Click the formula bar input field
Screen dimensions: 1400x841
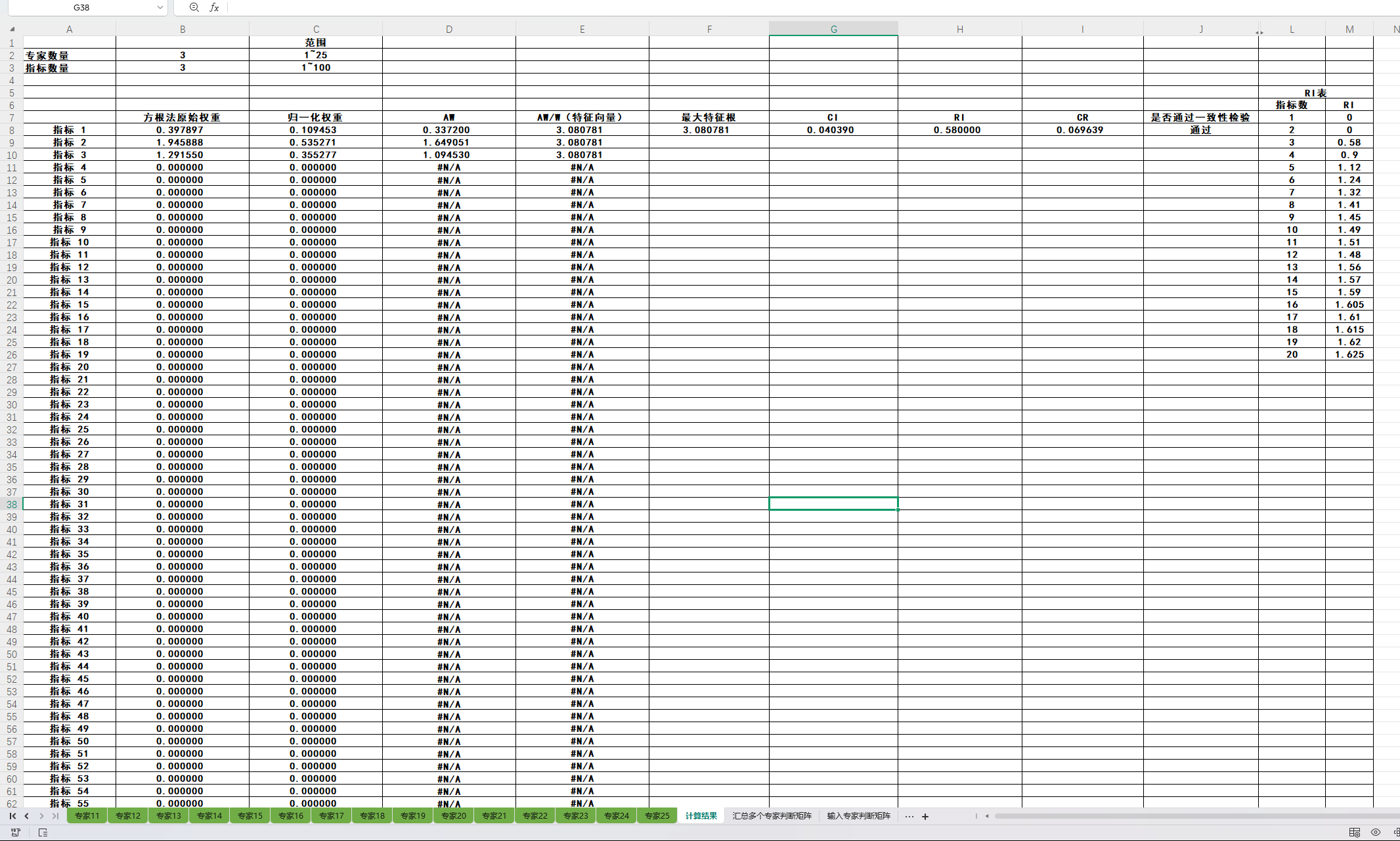pyautogui.click(x=788, y=7)
